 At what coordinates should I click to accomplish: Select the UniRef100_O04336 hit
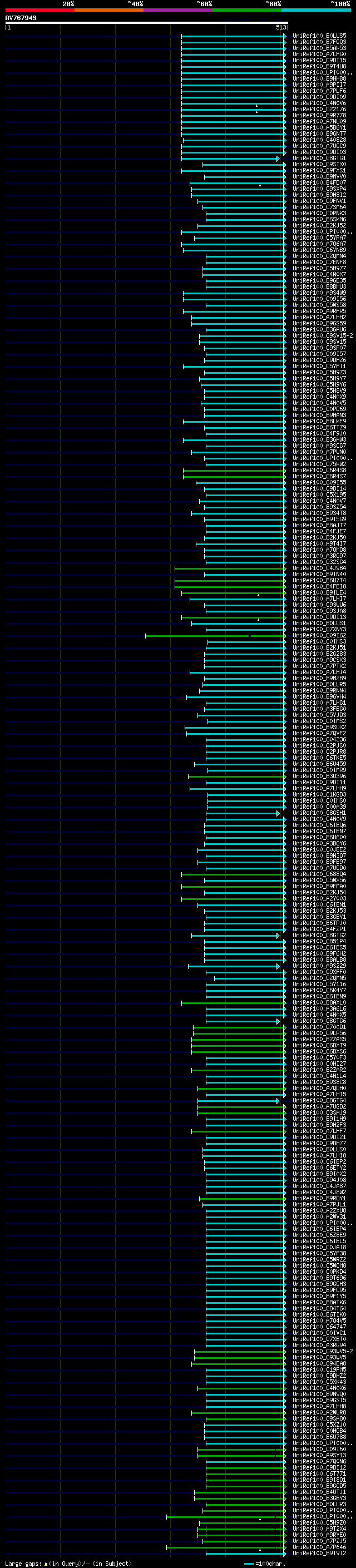319,740
